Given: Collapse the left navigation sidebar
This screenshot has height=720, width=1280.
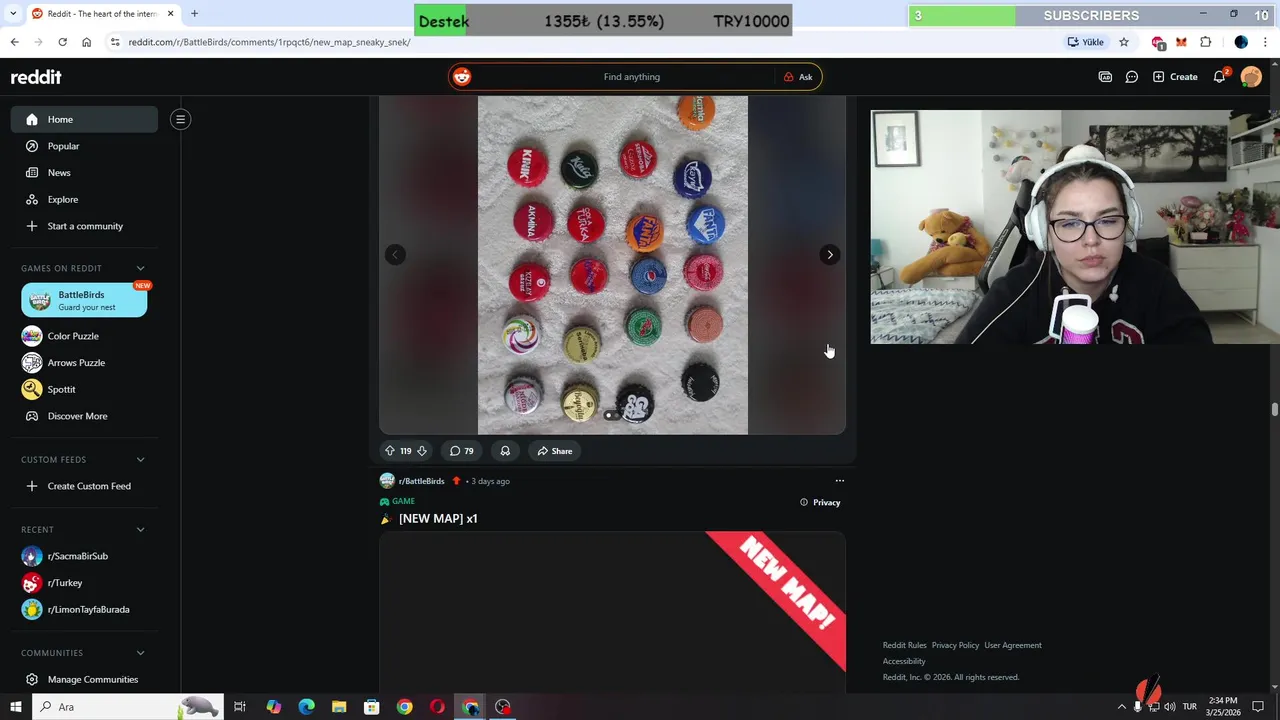Looking at the screenshot, I should pos(180,119).
